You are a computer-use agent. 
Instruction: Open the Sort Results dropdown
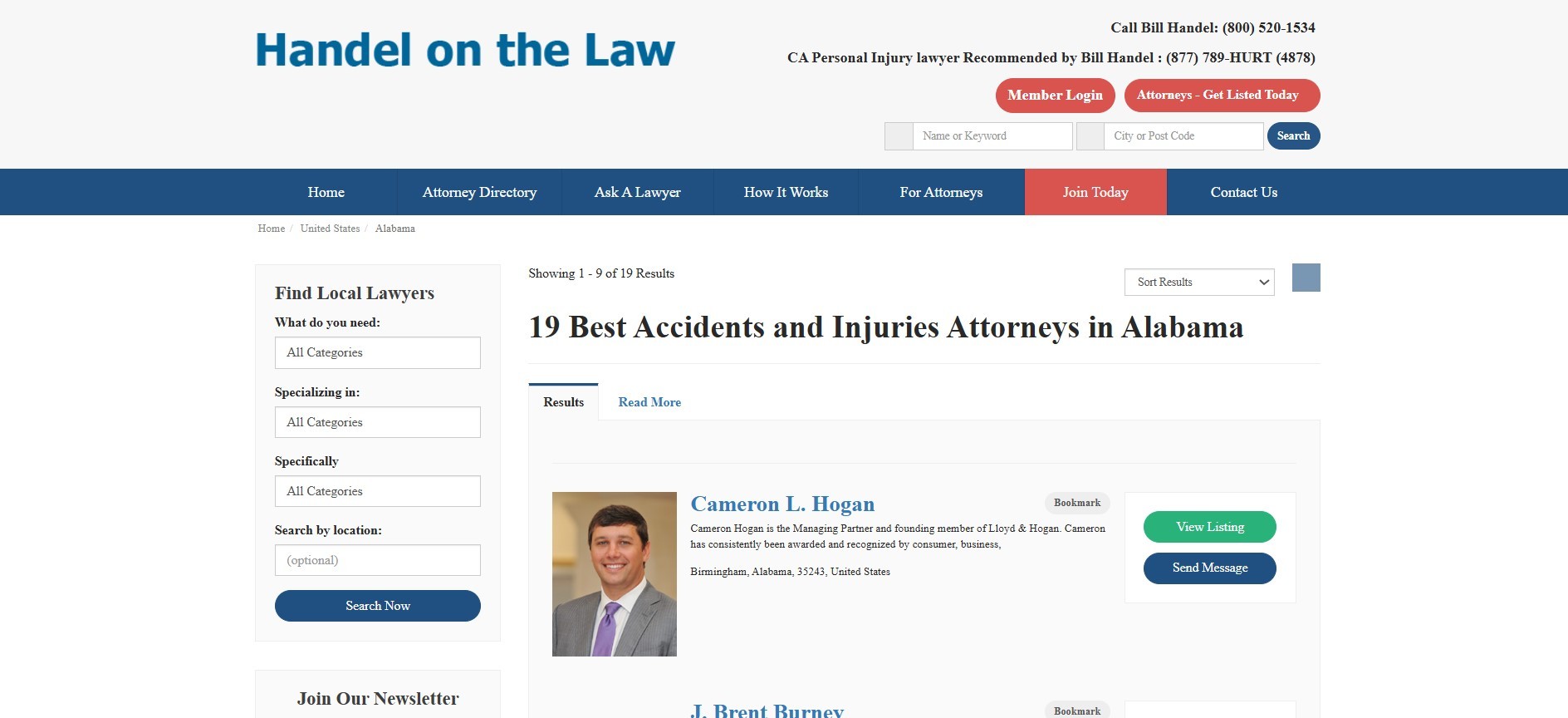1199,282
